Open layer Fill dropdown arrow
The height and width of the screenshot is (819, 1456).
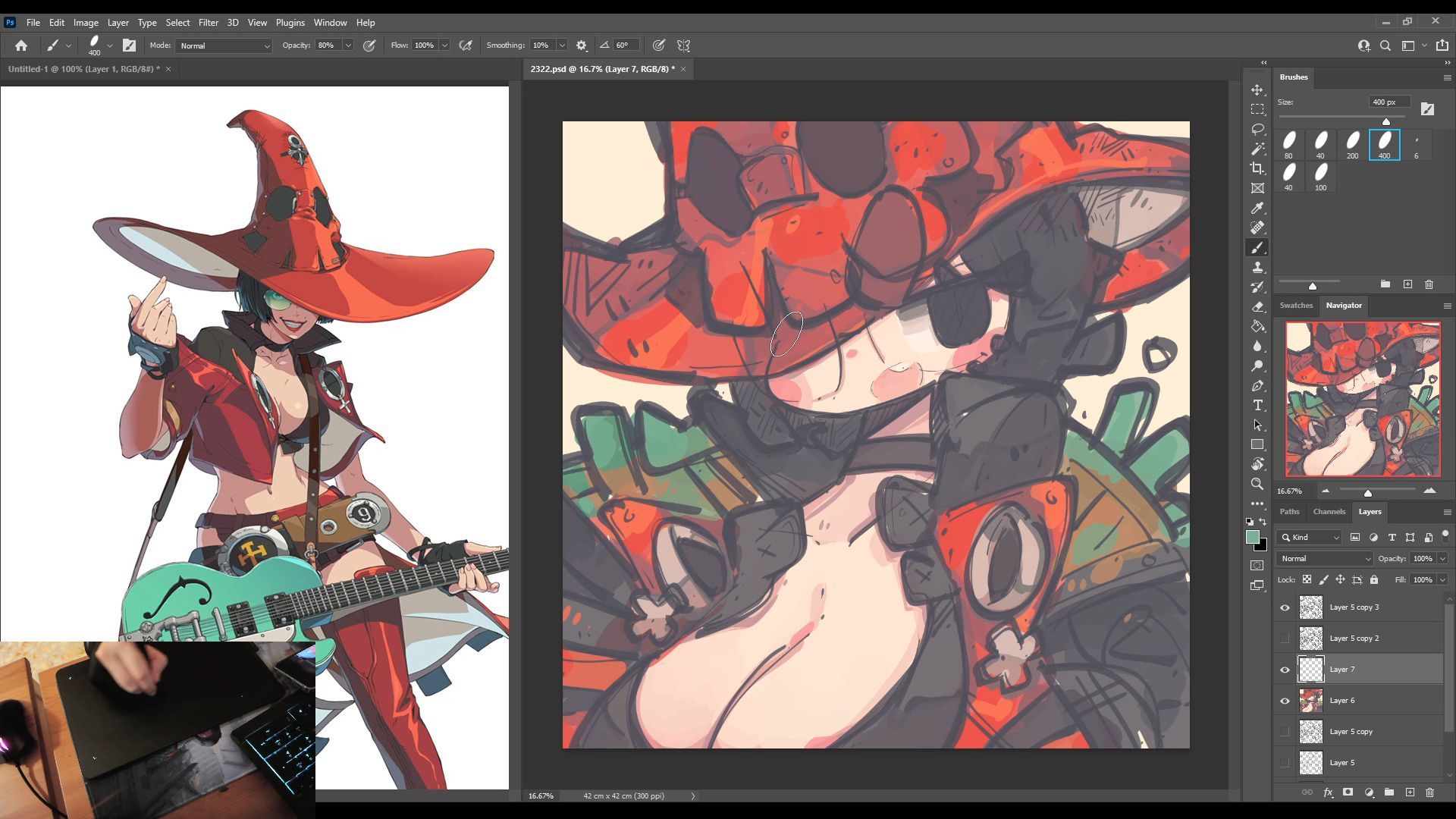coord(1442,579)
